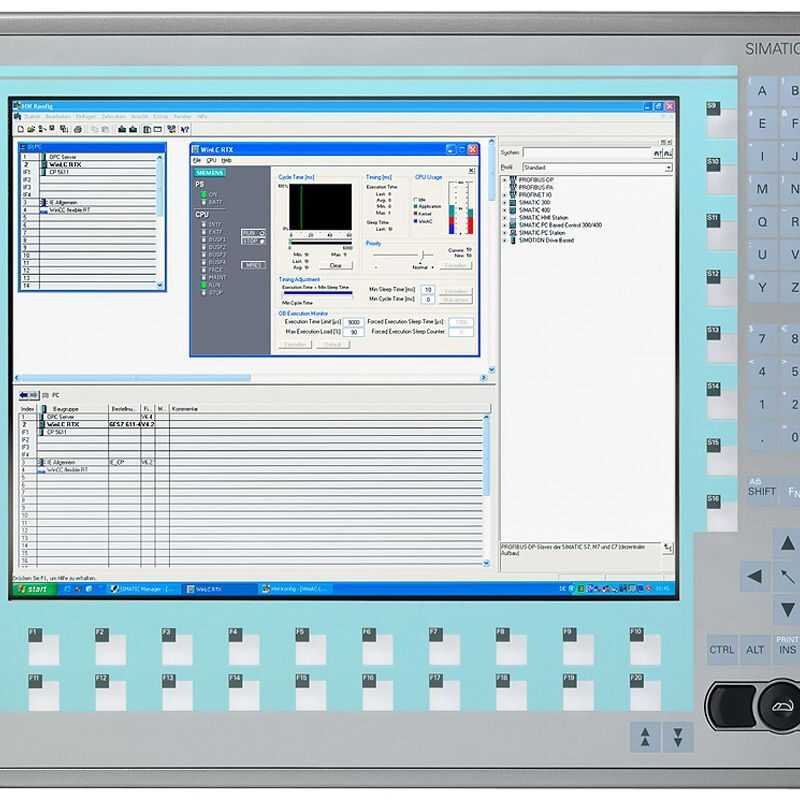This screenshot has height=800, width=800.
Task: Expand the SIMOTION Drive Based node
Action: click(504, 240)
